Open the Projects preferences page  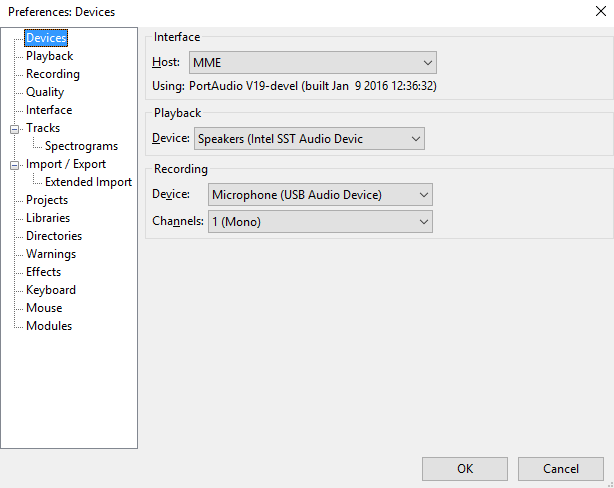[x=47, y=200]
